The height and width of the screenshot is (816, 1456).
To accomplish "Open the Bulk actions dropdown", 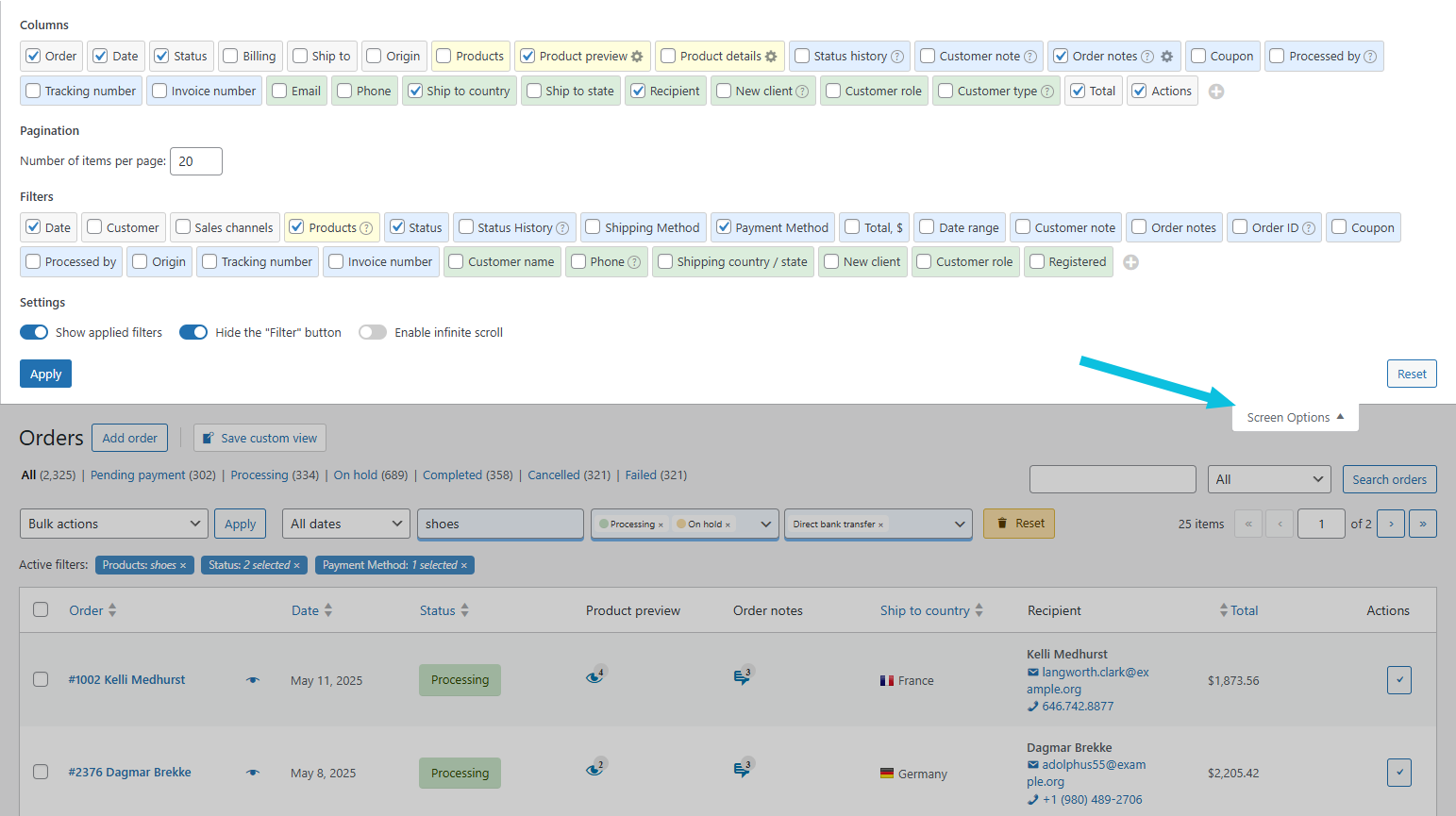I will click(x=113, y=524).
